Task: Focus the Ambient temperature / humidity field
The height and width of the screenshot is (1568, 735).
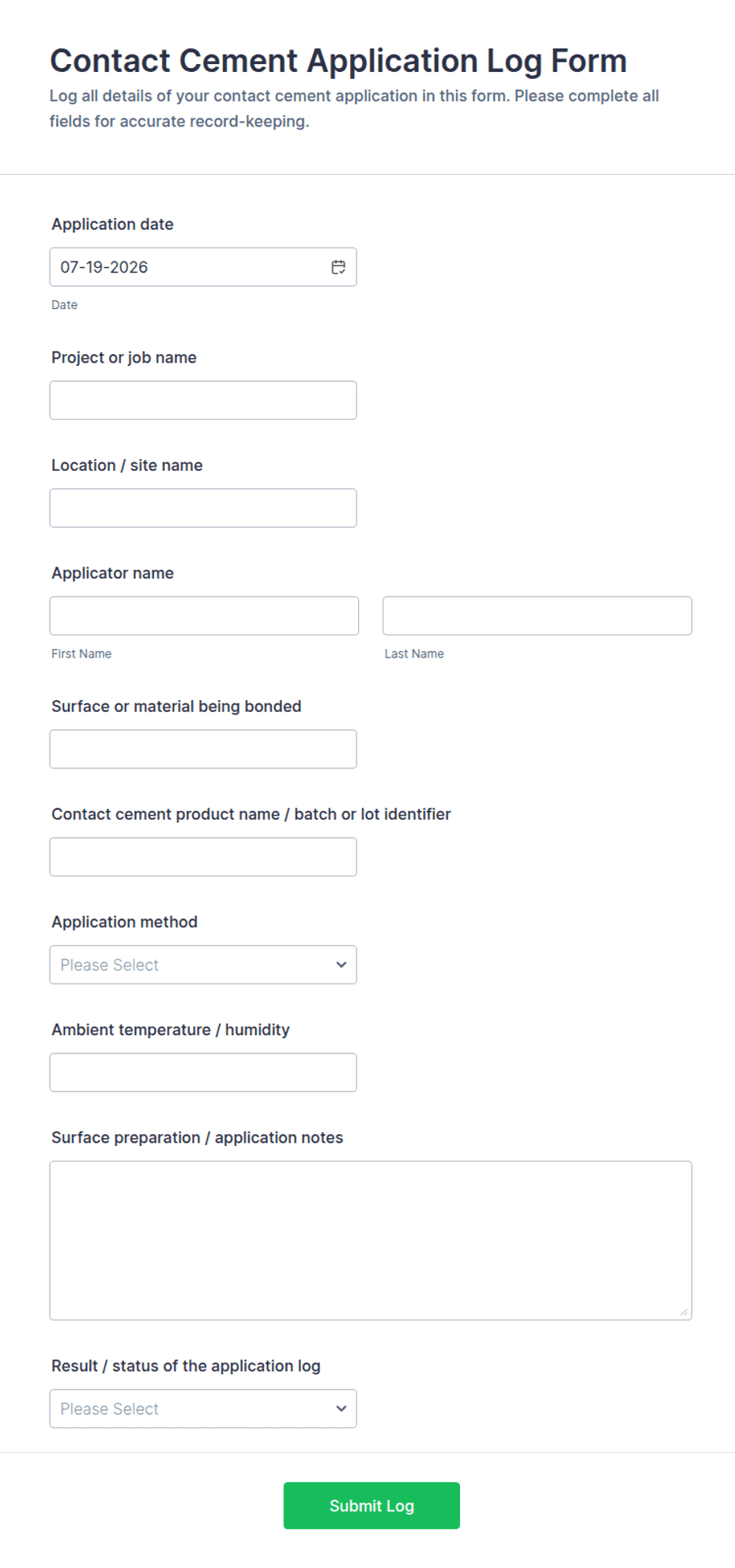Action: (203, 1072)
